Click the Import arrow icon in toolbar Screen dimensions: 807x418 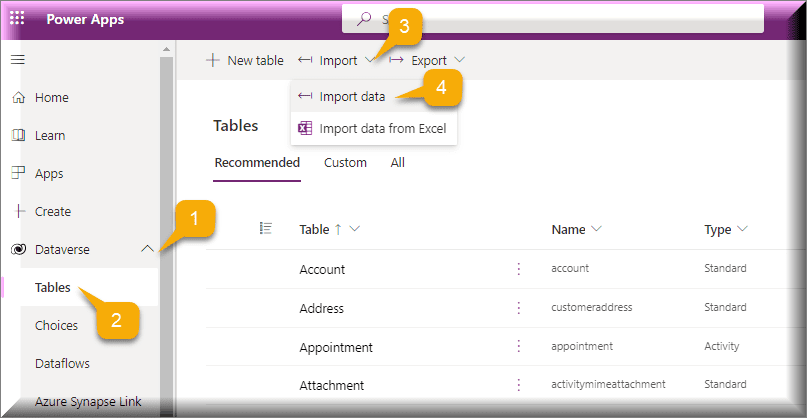pyautogui.click(x=305, y=60)
